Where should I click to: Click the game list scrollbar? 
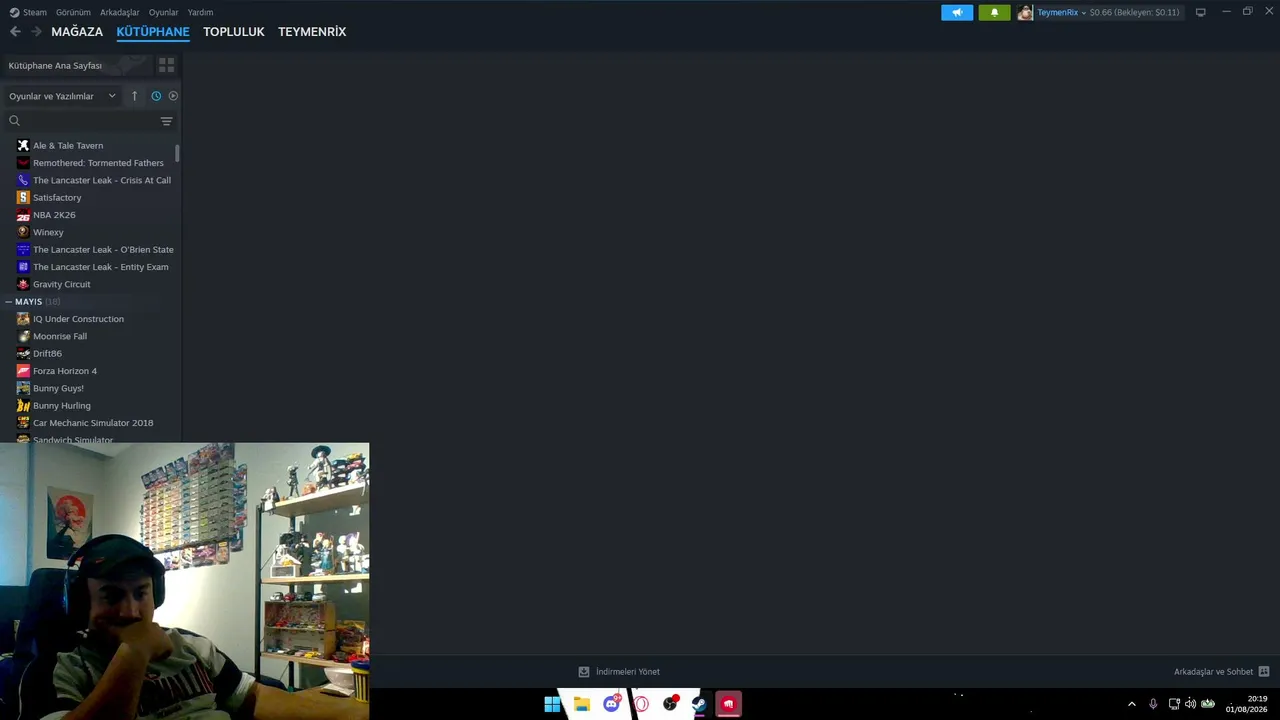(x=177, y=153)
